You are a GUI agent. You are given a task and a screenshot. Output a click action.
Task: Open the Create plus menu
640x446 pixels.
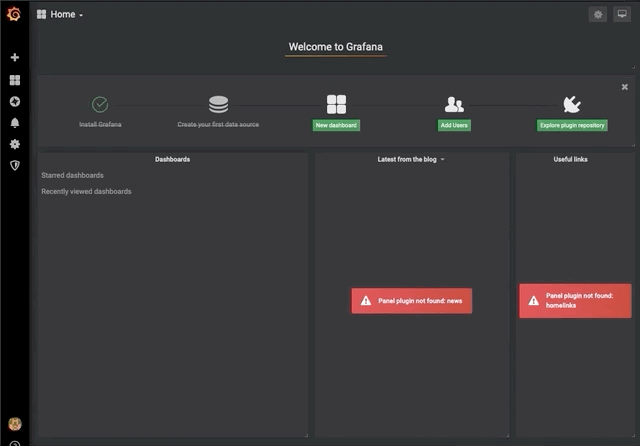point(15,58)
